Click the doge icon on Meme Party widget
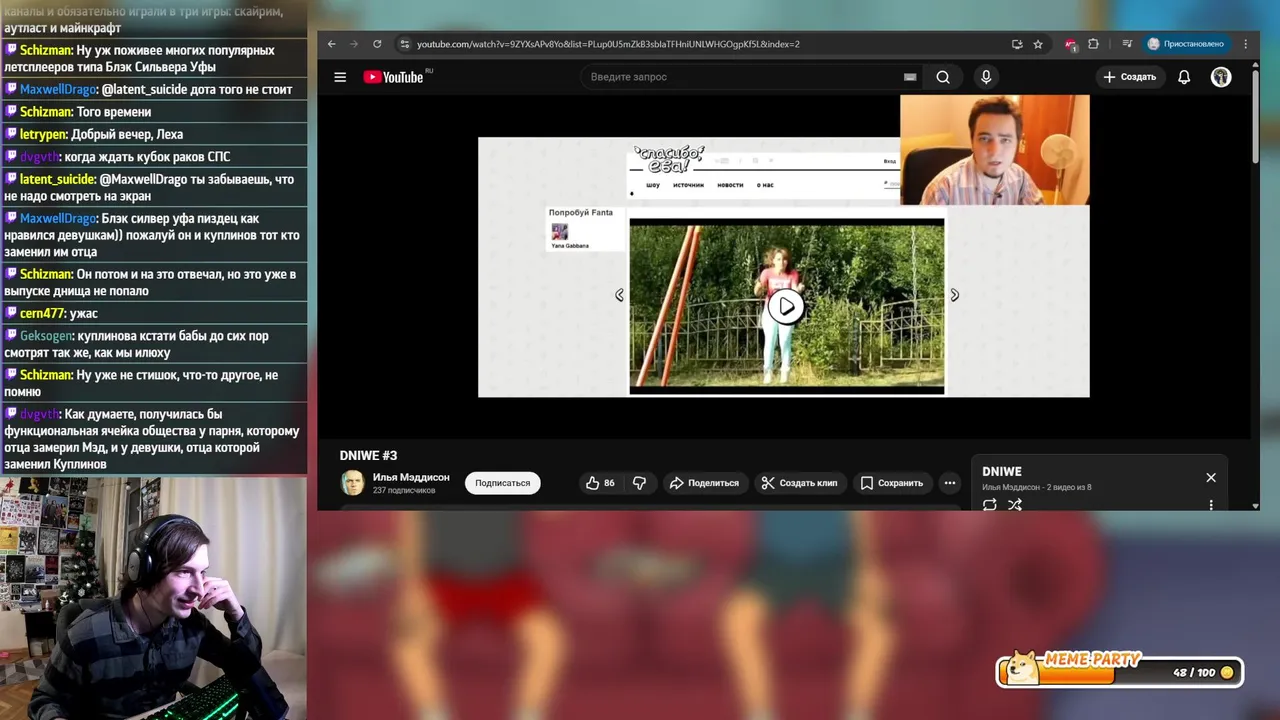Image resolution: width=1280 pixels, height=720 pixels. pyautogui.click(x=1023, y=667)
